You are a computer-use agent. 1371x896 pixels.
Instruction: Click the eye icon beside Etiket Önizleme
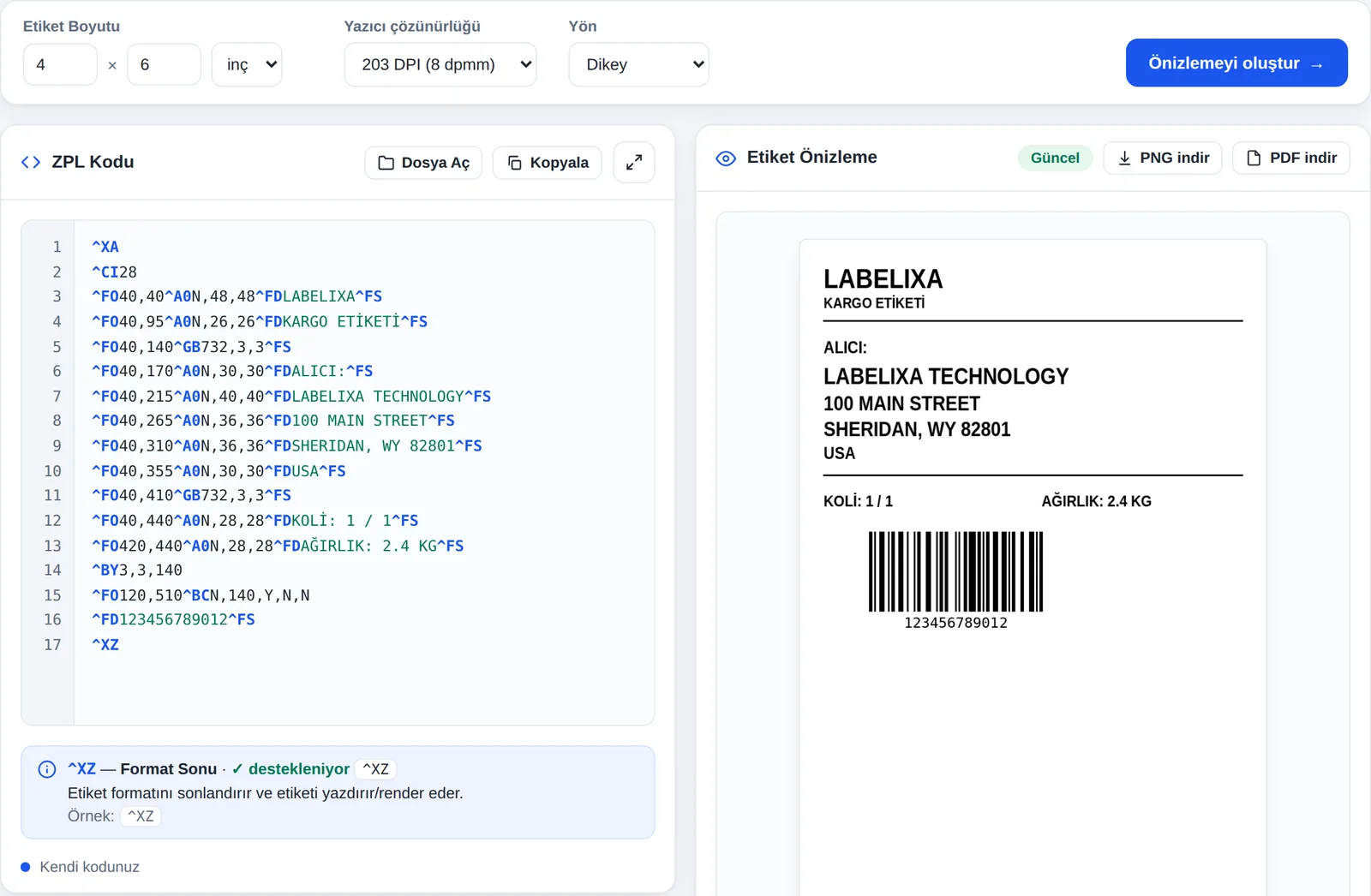point(726,158)
